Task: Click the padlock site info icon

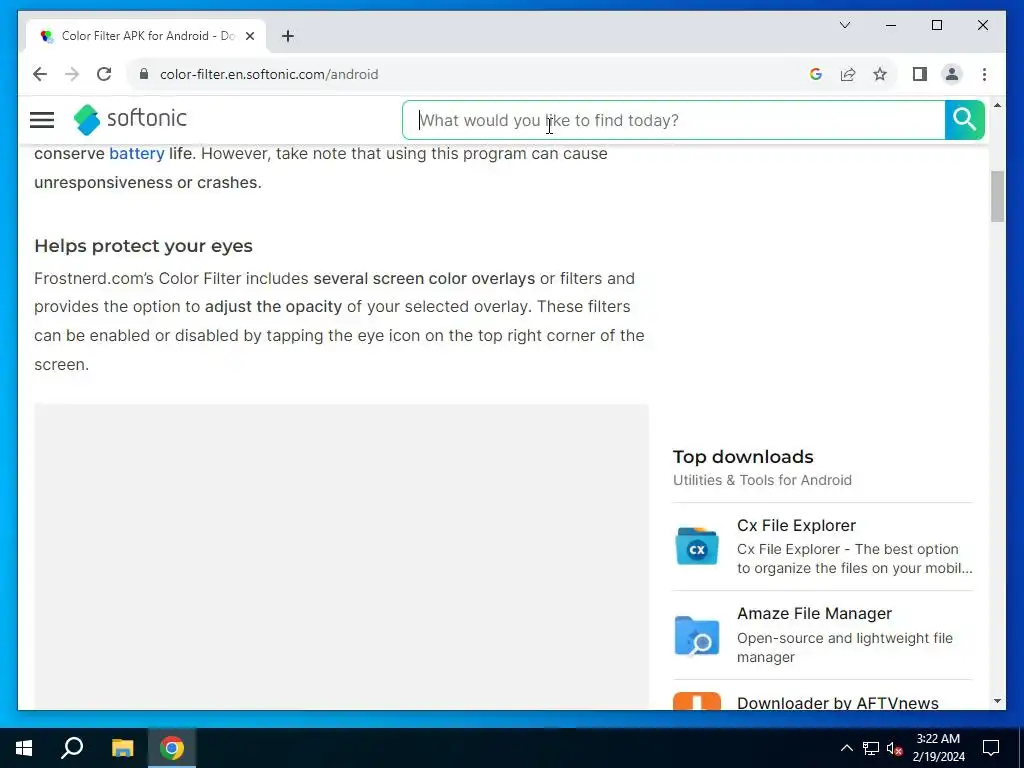Action: (144, 74)
